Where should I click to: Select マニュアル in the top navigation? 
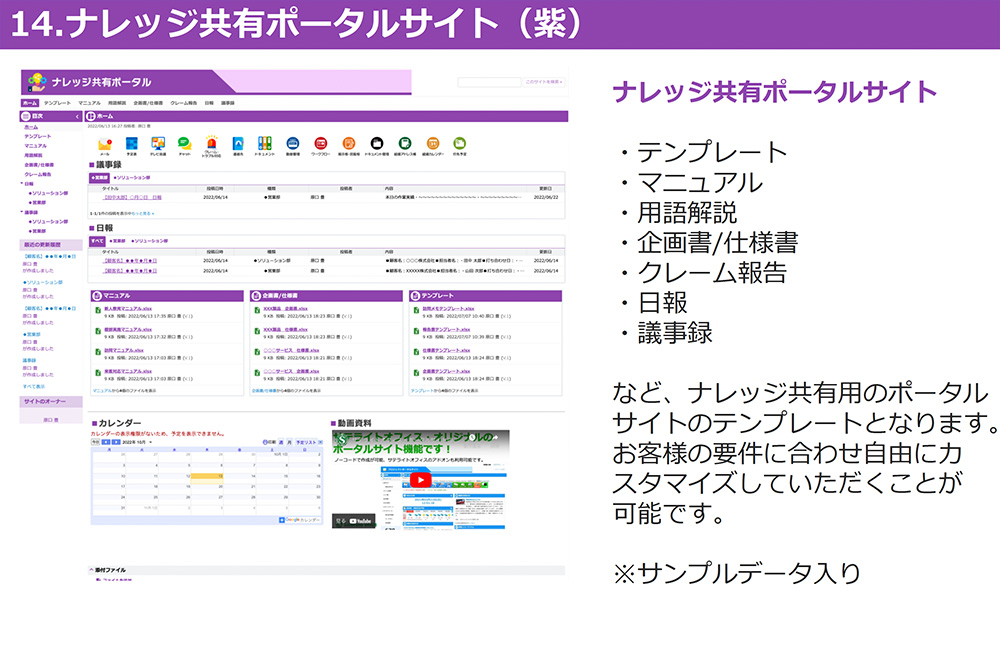tap(89, 103)
